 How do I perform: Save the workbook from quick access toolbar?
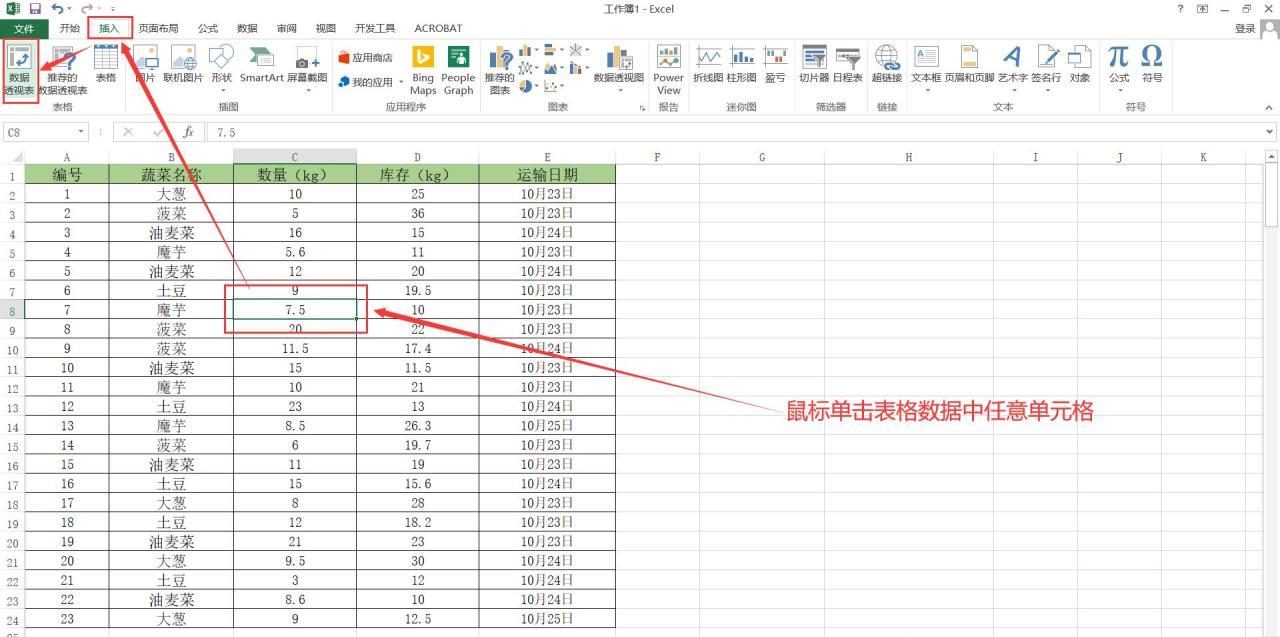(35, 9)
